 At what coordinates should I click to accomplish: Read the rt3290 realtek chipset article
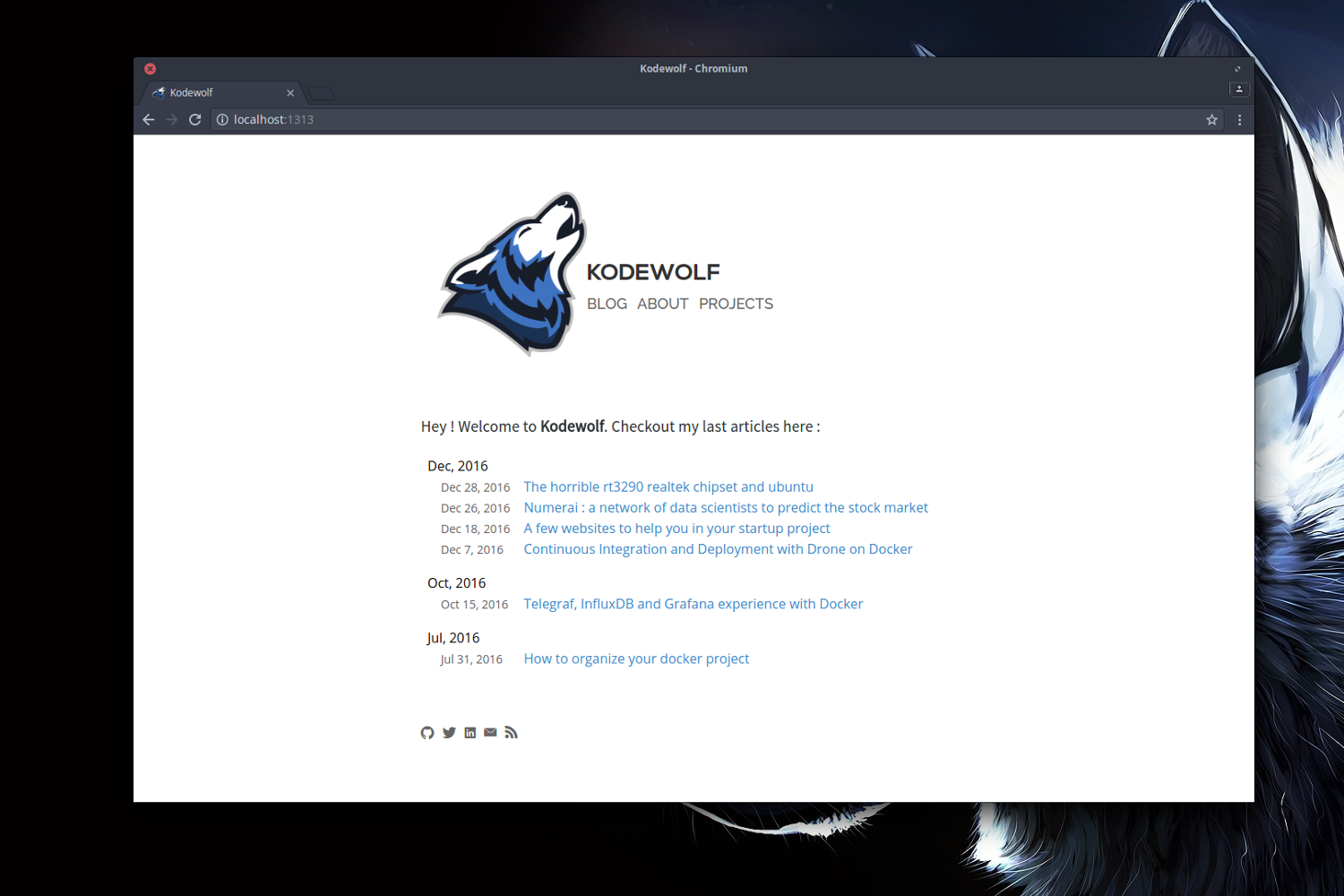point(668,487)
